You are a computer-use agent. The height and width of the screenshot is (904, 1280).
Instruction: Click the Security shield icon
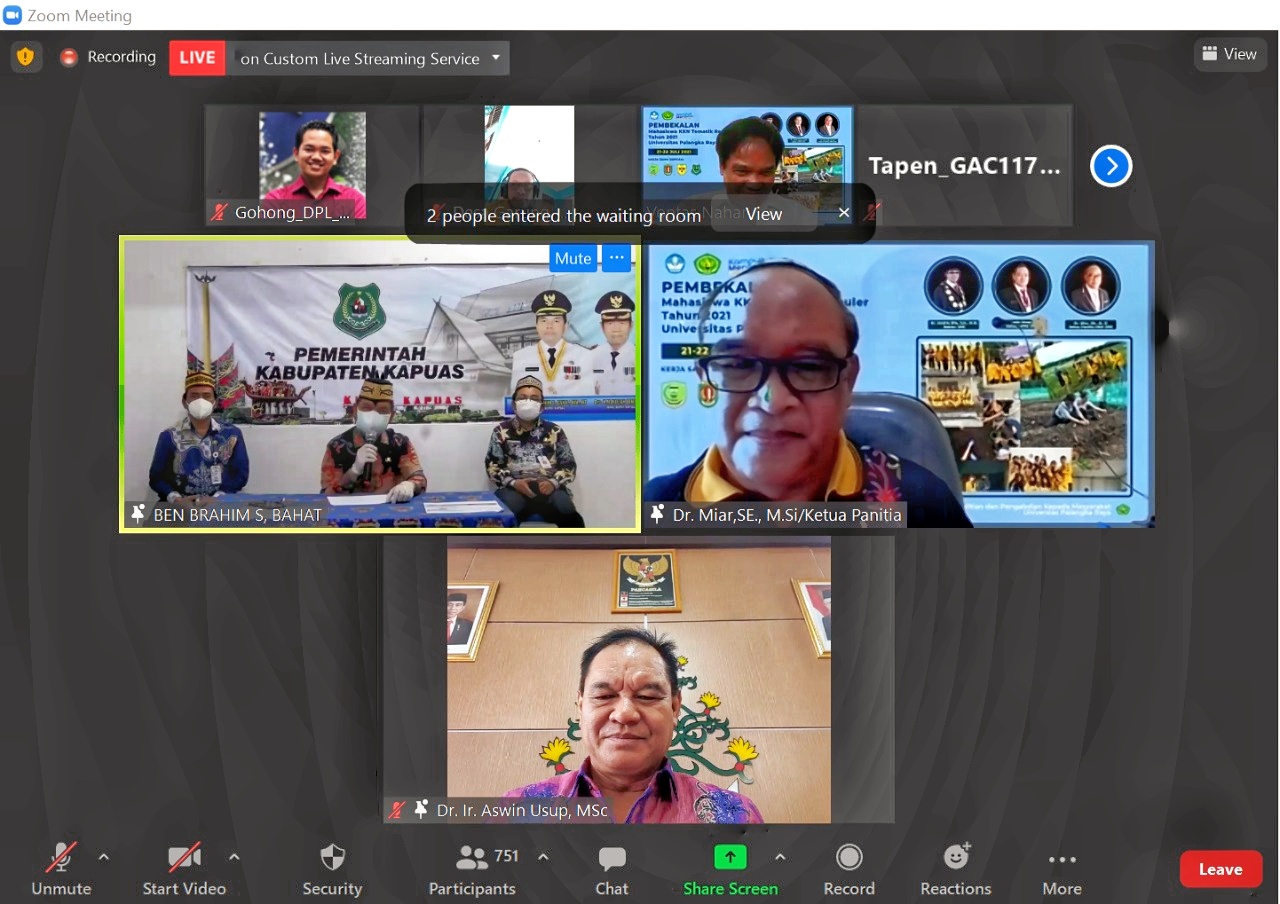coord(332,858)
